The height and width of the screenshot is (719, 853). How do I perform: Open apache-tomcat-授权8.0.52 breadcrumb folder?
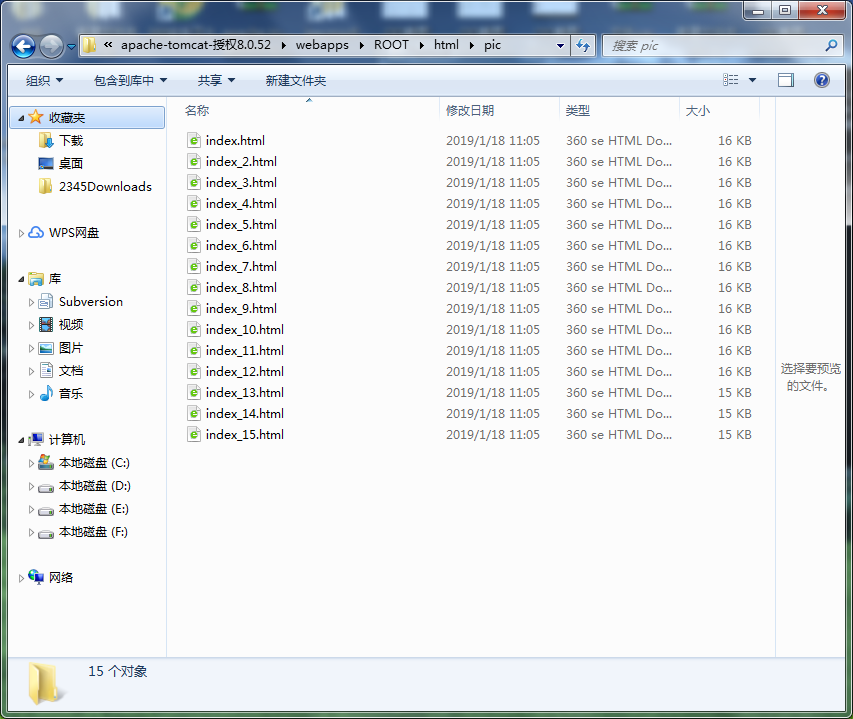click(x=196, y=45)
